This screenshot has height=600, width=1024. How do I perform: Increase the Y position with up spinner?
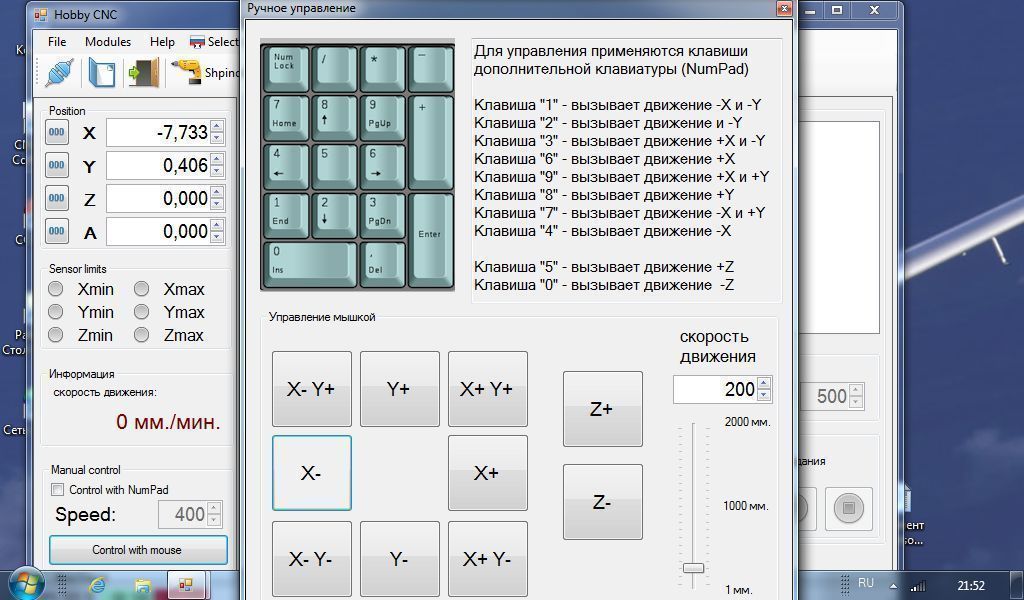click(217, 159)
